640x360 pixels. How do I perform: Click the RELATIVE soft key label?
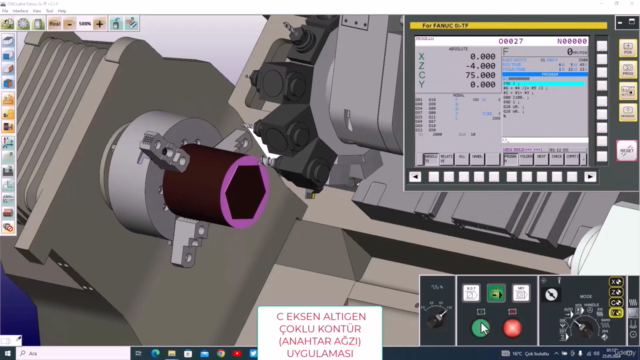tap(446, 159)
